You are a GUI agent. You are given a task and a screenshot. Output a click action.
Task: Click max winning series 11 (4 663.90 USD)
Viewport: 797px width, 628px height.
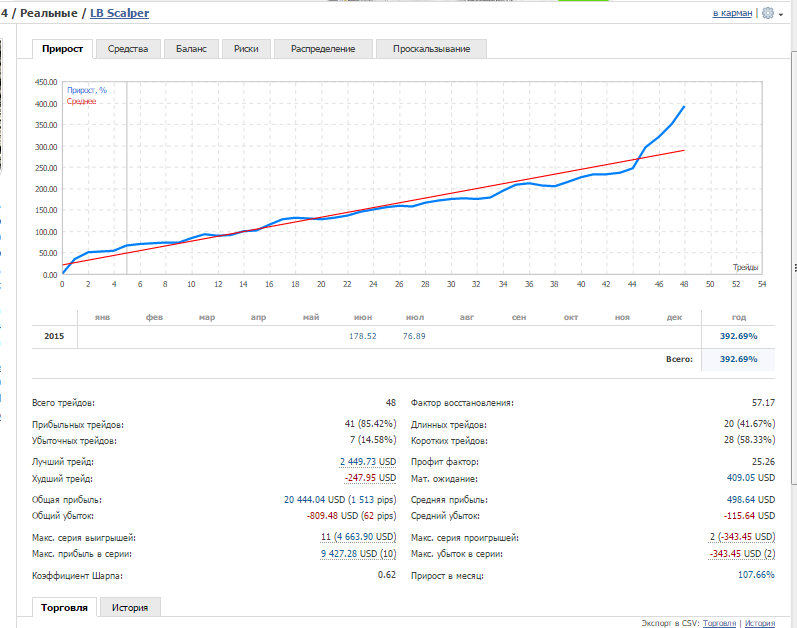(x=358, y=537)
